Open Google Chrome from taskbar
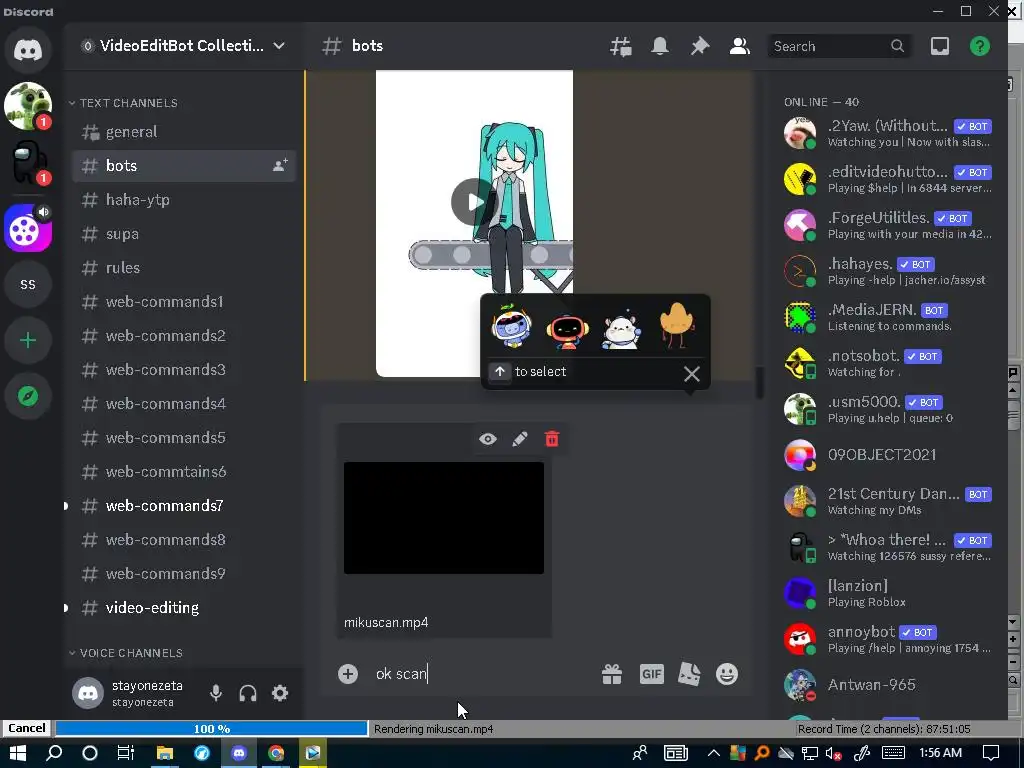Viewport: 1024px width, 768px height. coord(276,753)
